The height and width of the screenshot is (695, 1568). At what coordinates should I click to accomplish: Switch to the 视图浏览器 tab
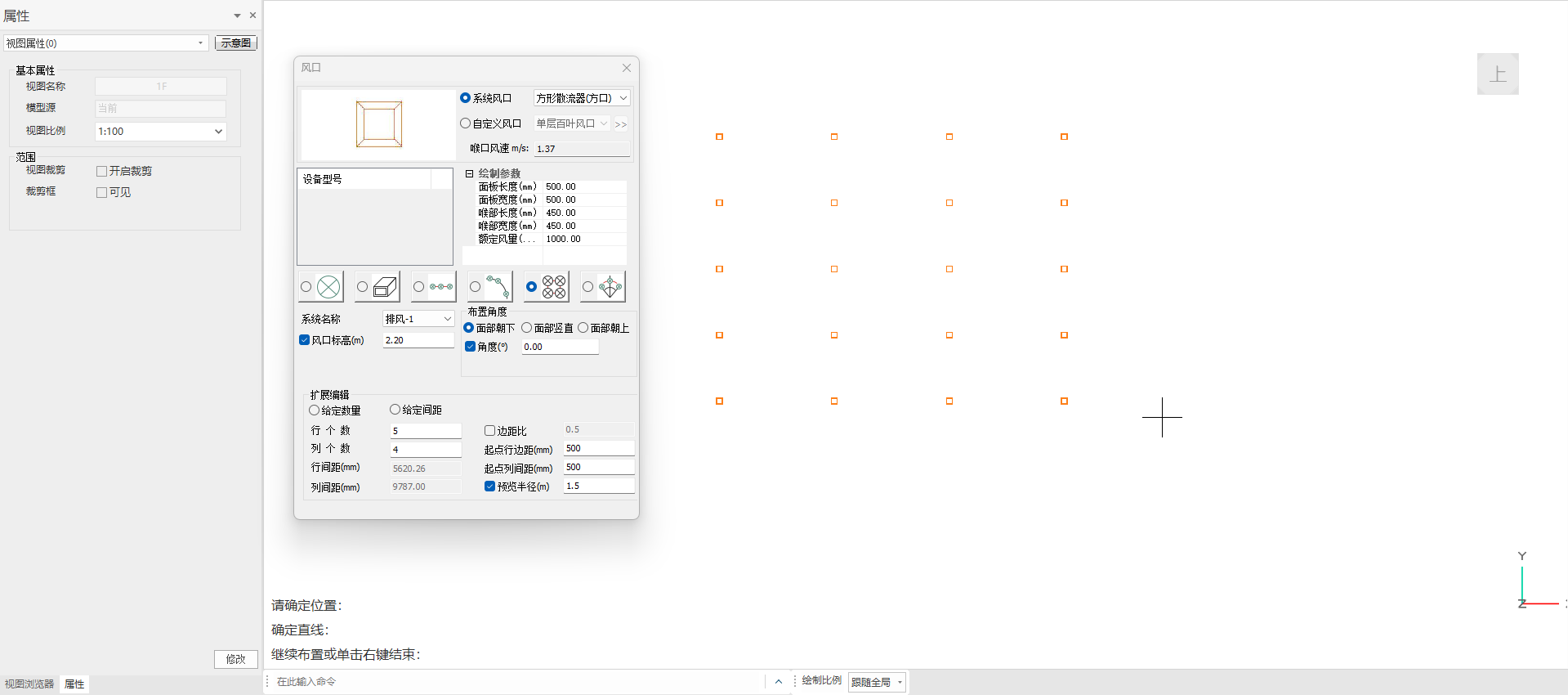tap(29, 684)
